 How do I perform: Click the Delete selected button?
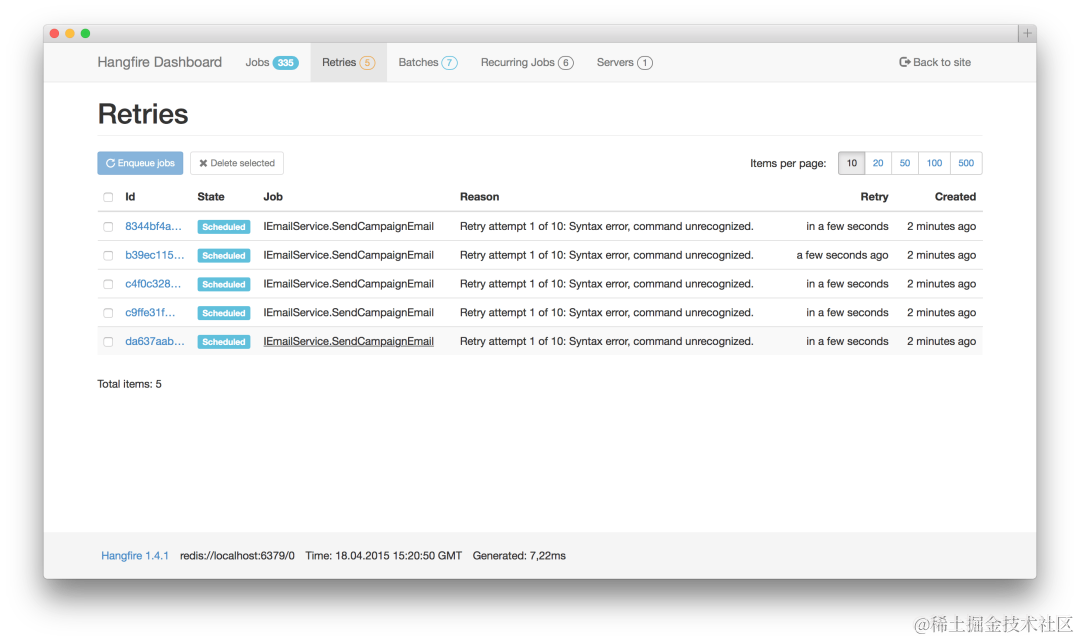pos(237,163)
